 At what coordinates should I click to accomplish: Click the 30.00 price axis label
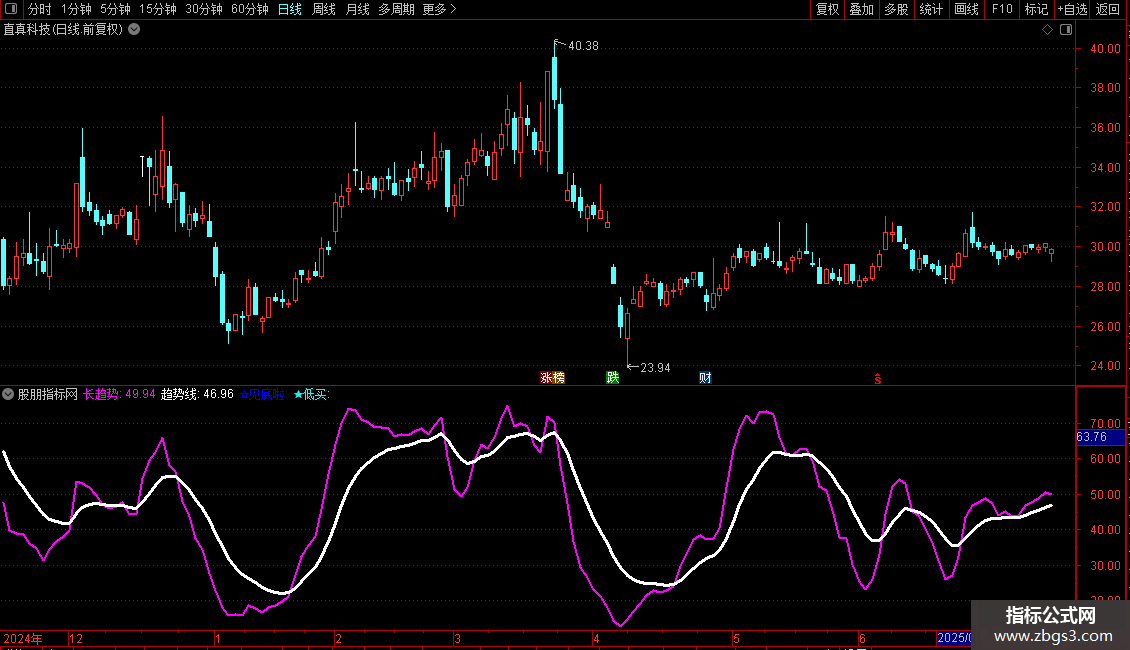[x=1105, y=246]
